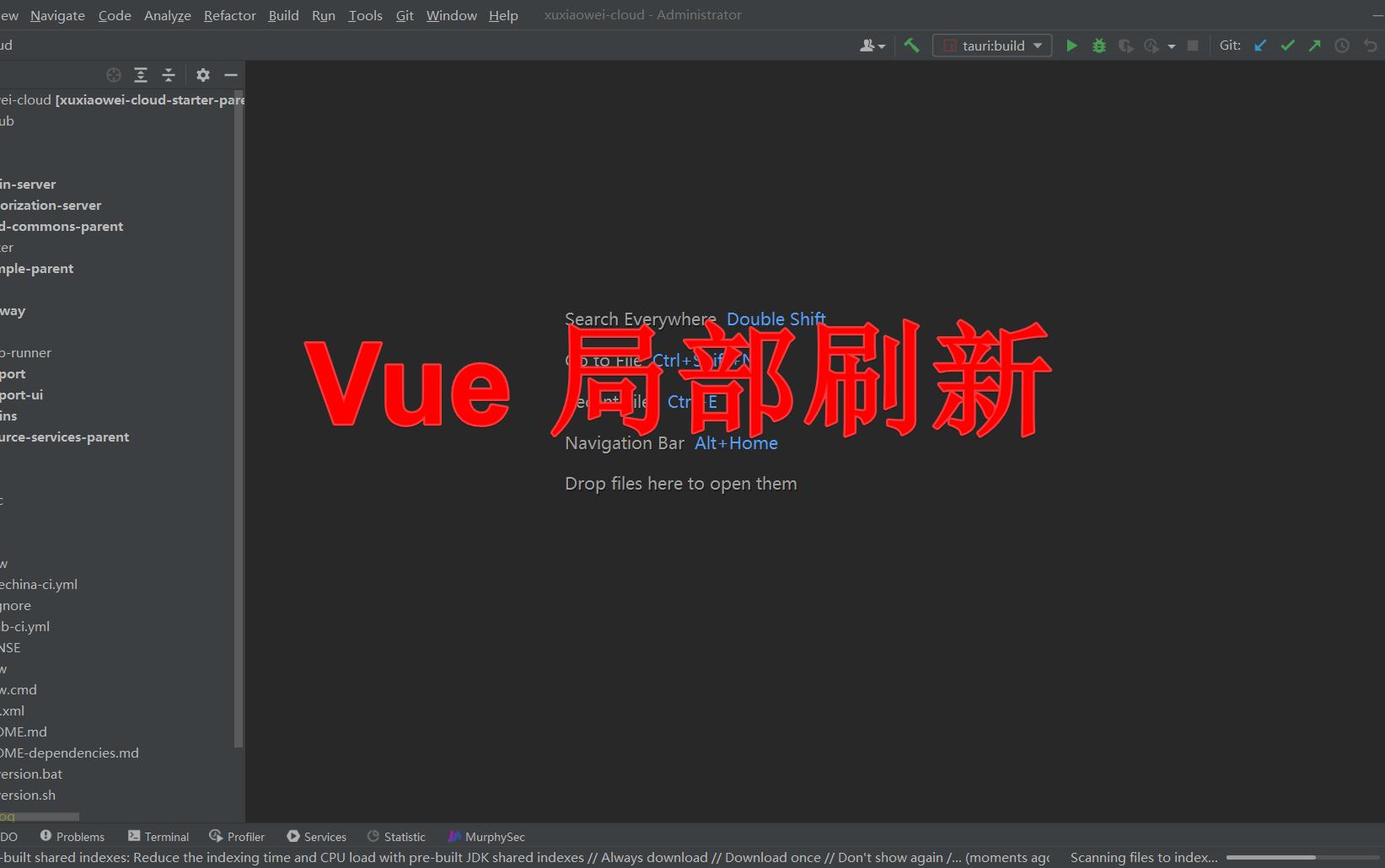Open the Tools menu

(365, 15)
